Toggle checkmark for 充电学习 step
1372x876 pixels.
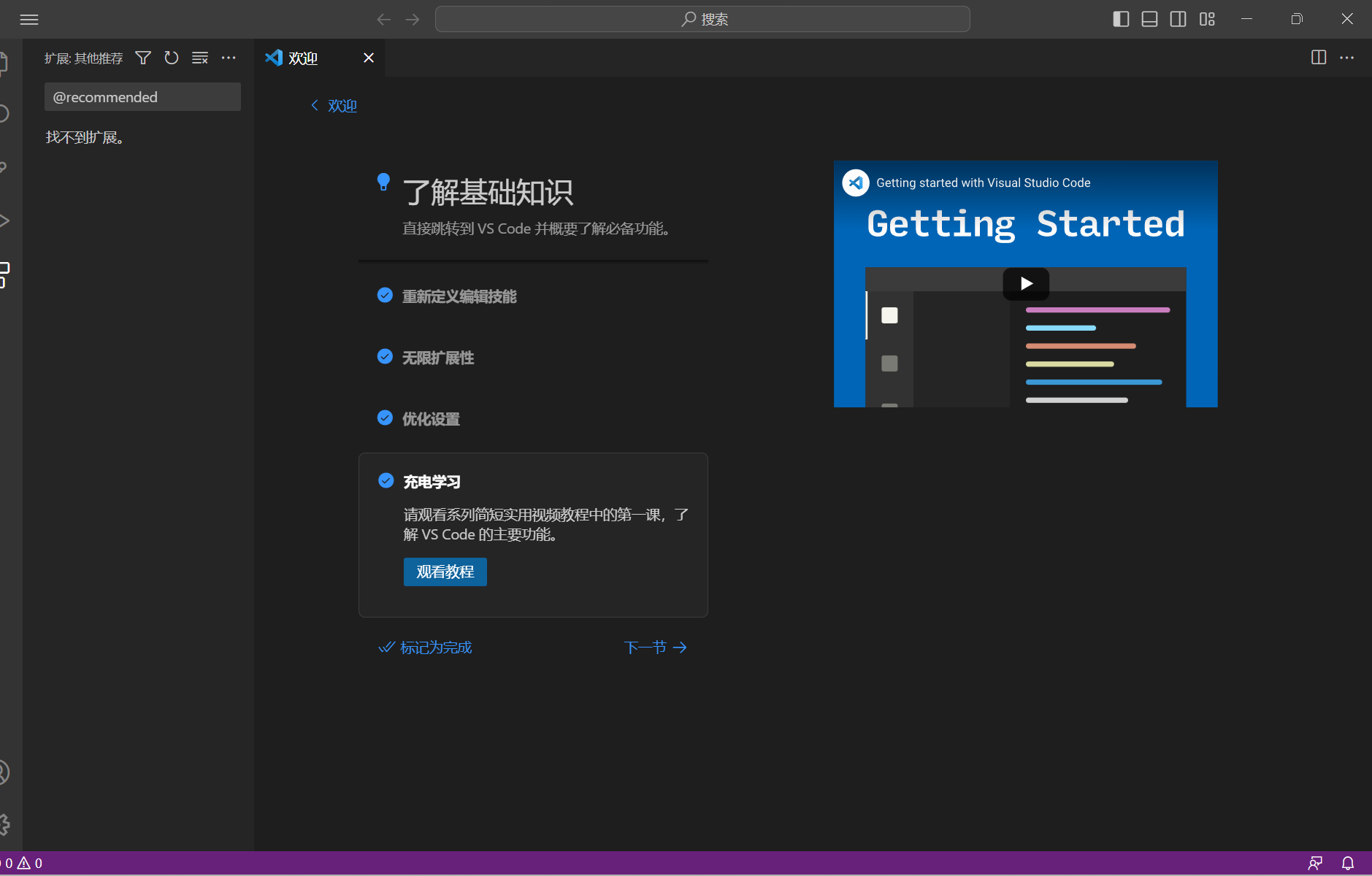coord(386,480)
